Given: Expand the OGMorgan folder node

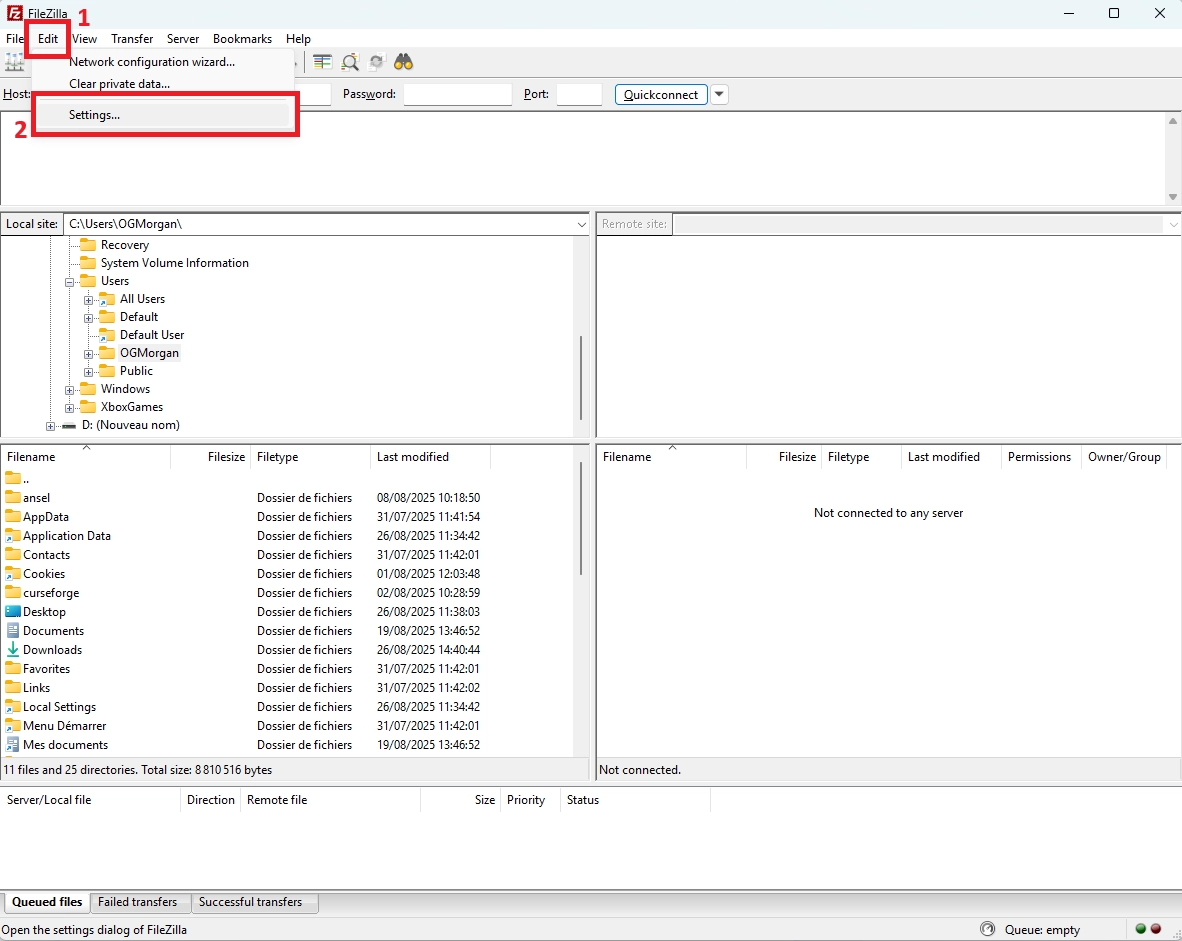Looking at the screenshot, I should click(88, 354).
